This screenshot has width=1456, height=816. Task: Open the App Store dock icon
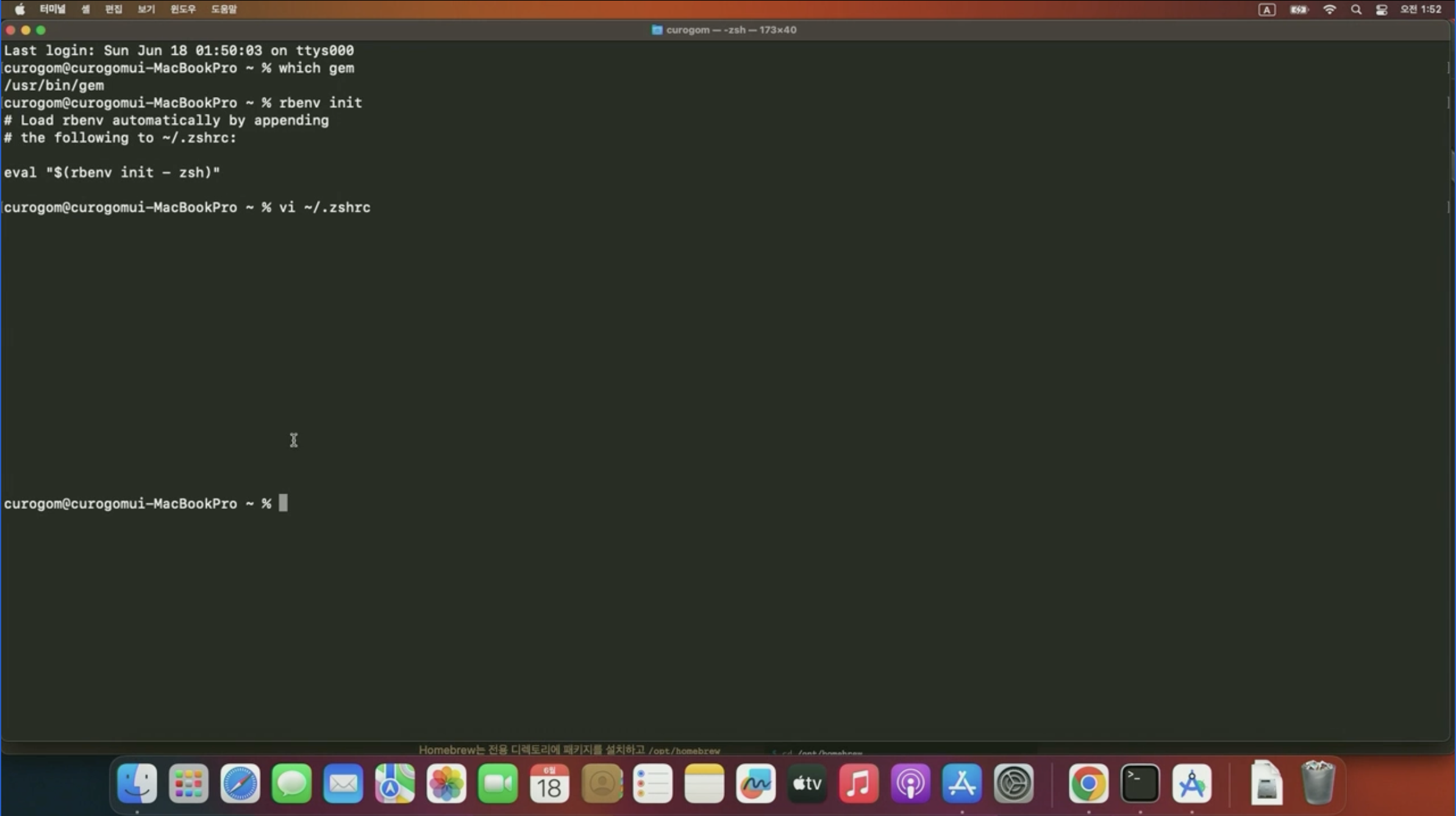pyautogui.click(x=962, y=783)
